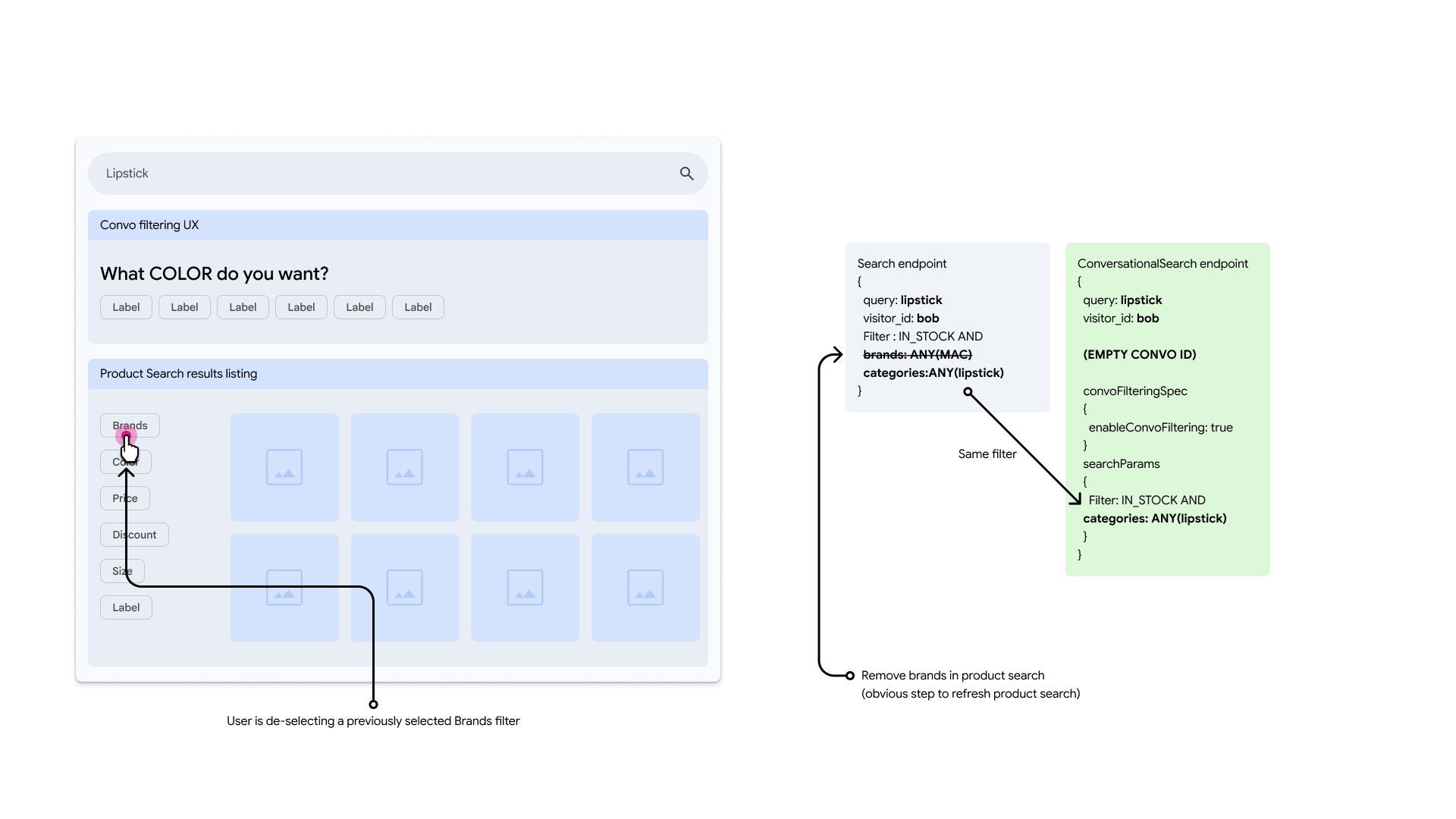Click the green ConversationalSearch endpoint panel title
The image size is (1456, 819).
[1162, 264]
